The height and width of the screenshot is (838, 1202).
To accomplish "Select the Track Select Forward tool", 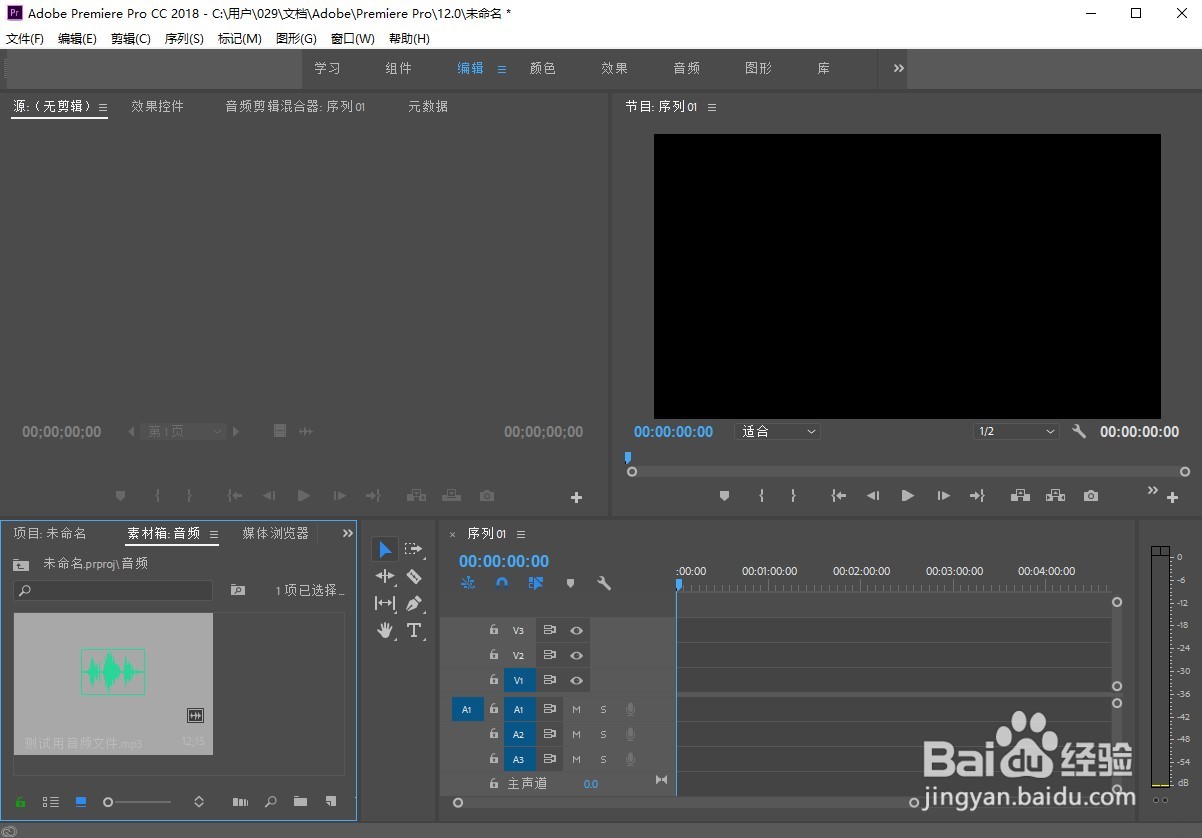I will (x=413, y=550).
